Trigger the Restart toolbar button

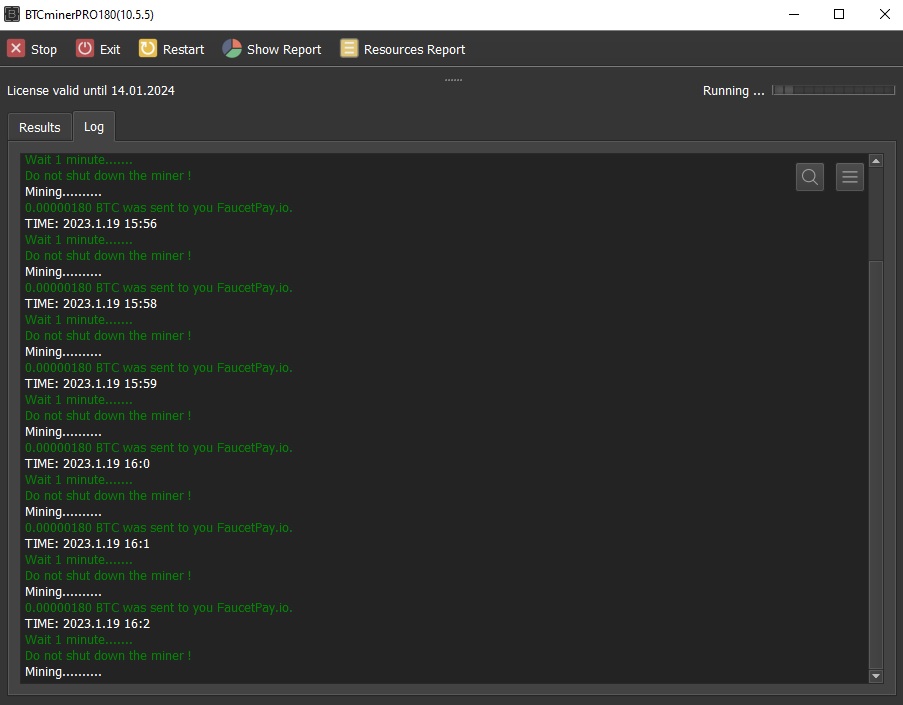171,48
